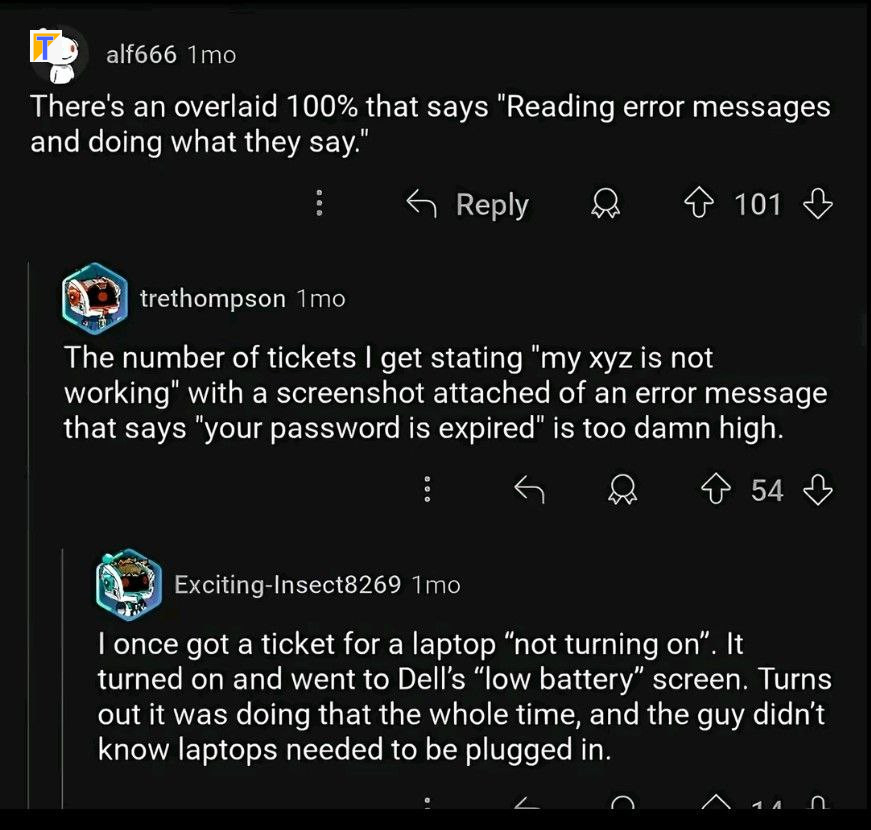View trethompson's hexagon avatar
871x830 pixels.
[x=95, y=299]
